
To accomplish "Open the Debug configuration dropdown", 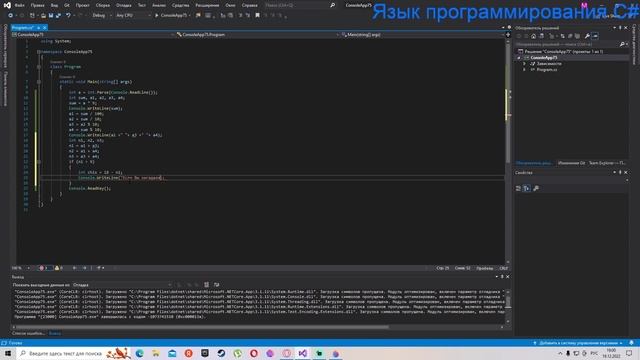I will click(102, 16).
